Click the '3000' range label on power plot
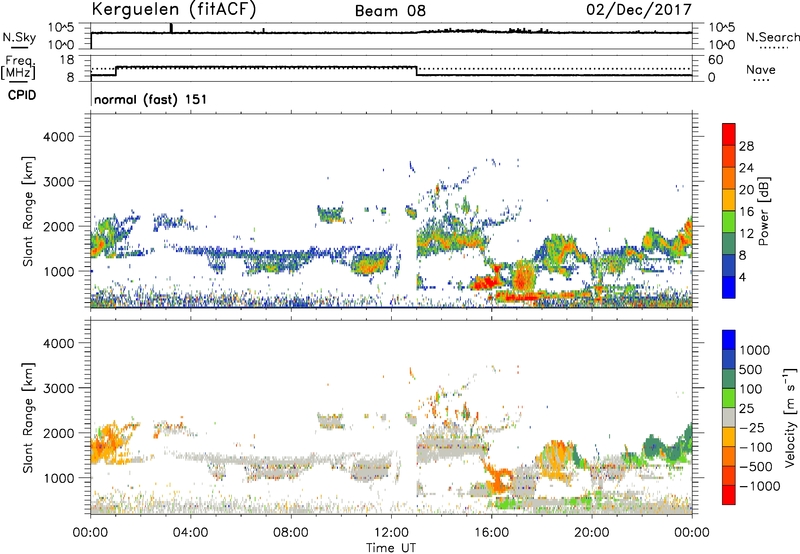 click(x=58, y=182)
